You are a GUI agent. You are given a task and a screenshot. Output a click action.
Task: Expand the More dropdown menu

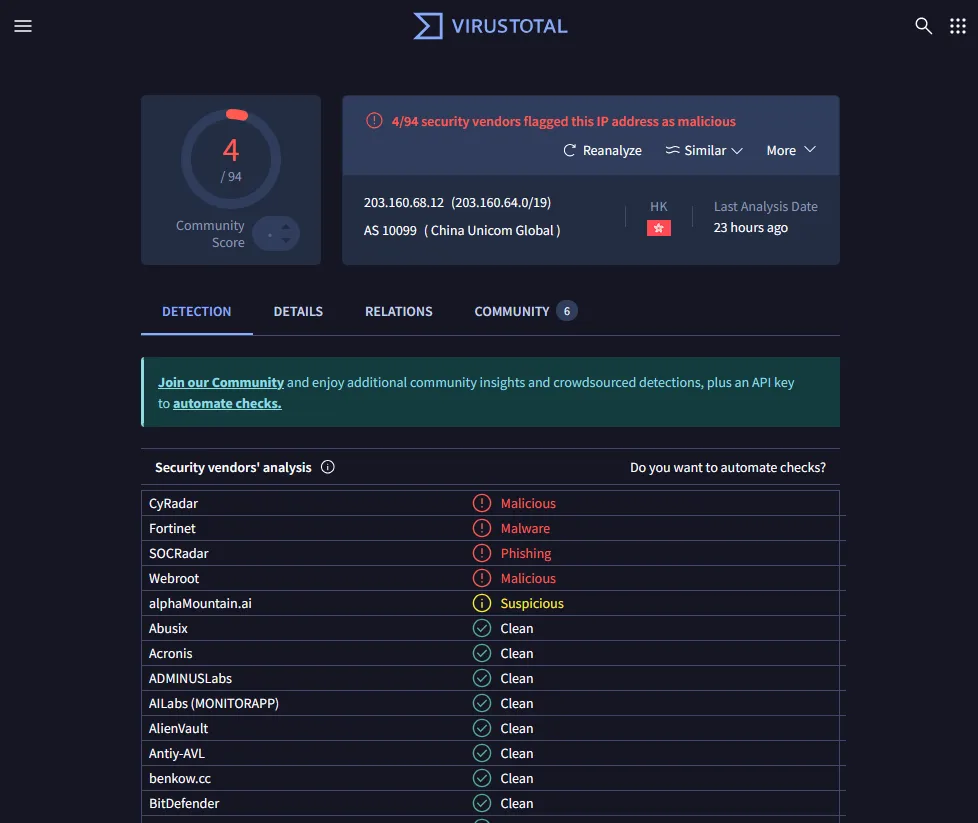791,150
